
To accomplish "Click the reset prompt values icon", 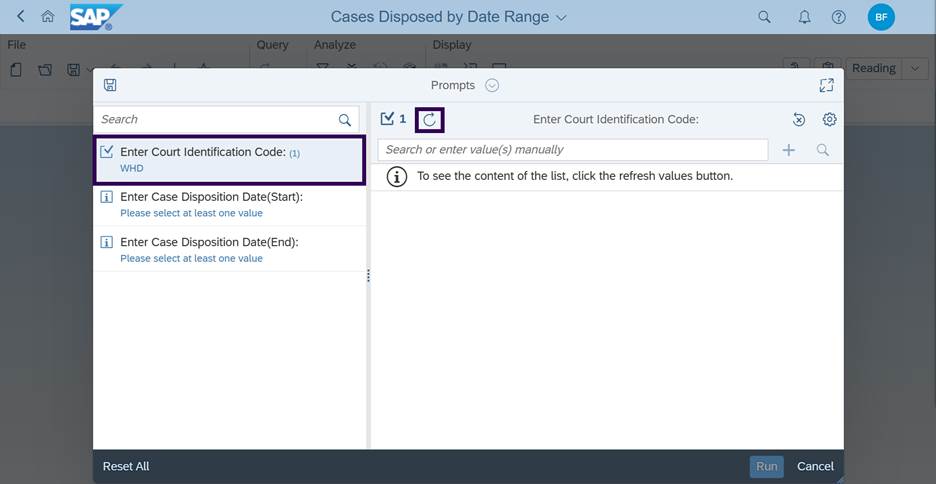I will point(799,120).
